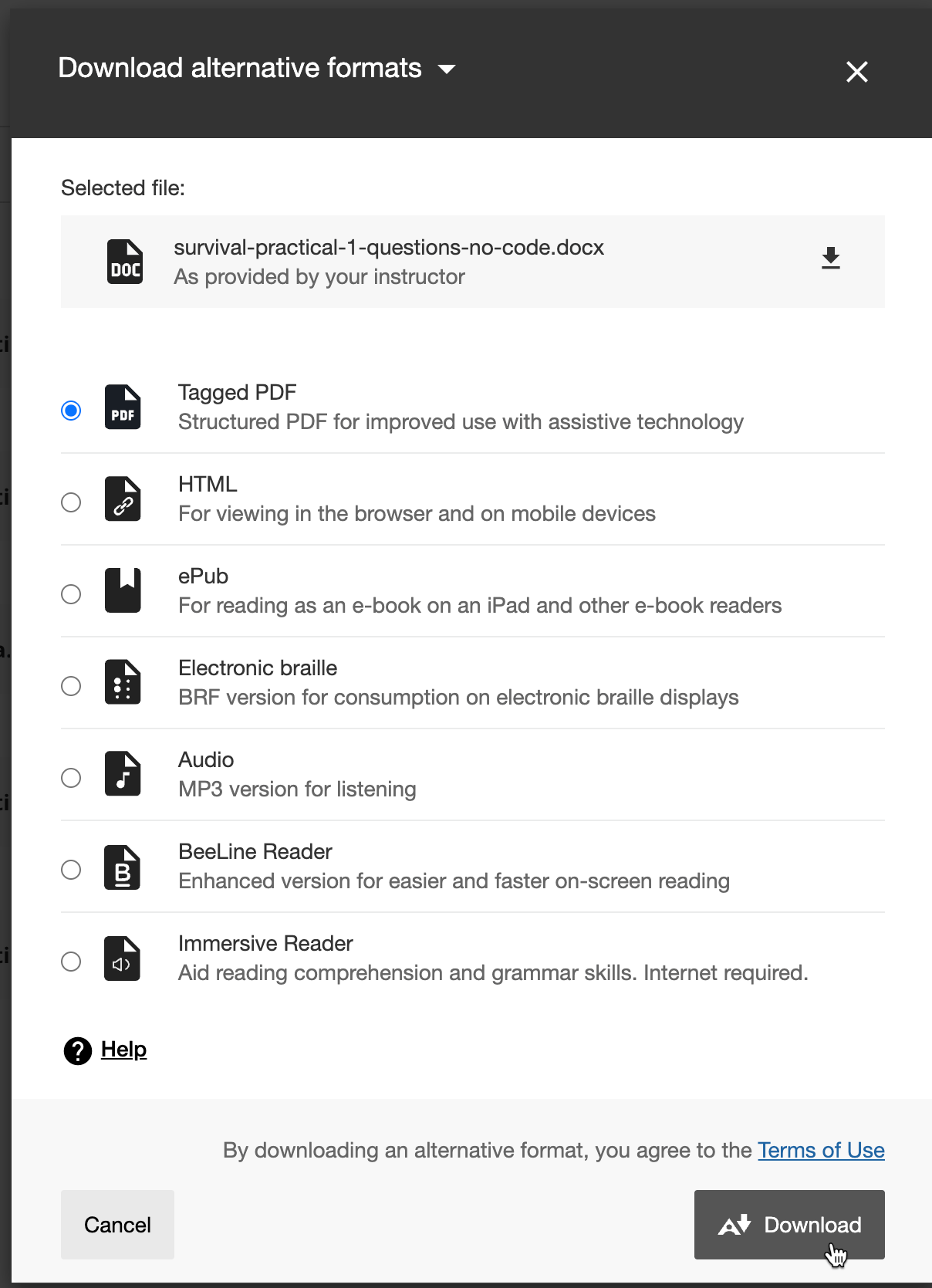Click the Tagged PDF file icon

[123, 407]
